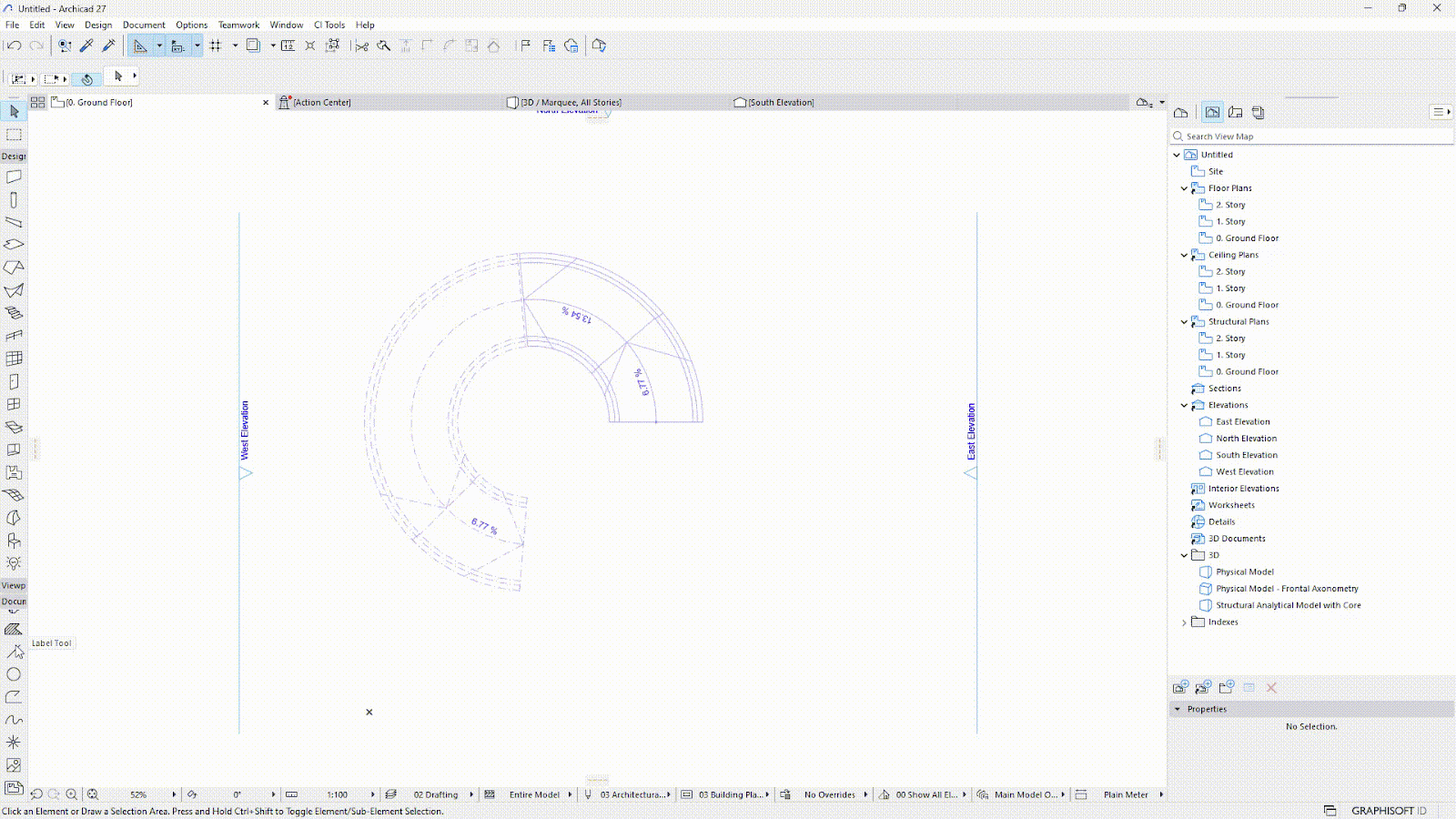Select Worksheets in the view map
This screenshot has height=819, width=1456.
point(1231,505)
